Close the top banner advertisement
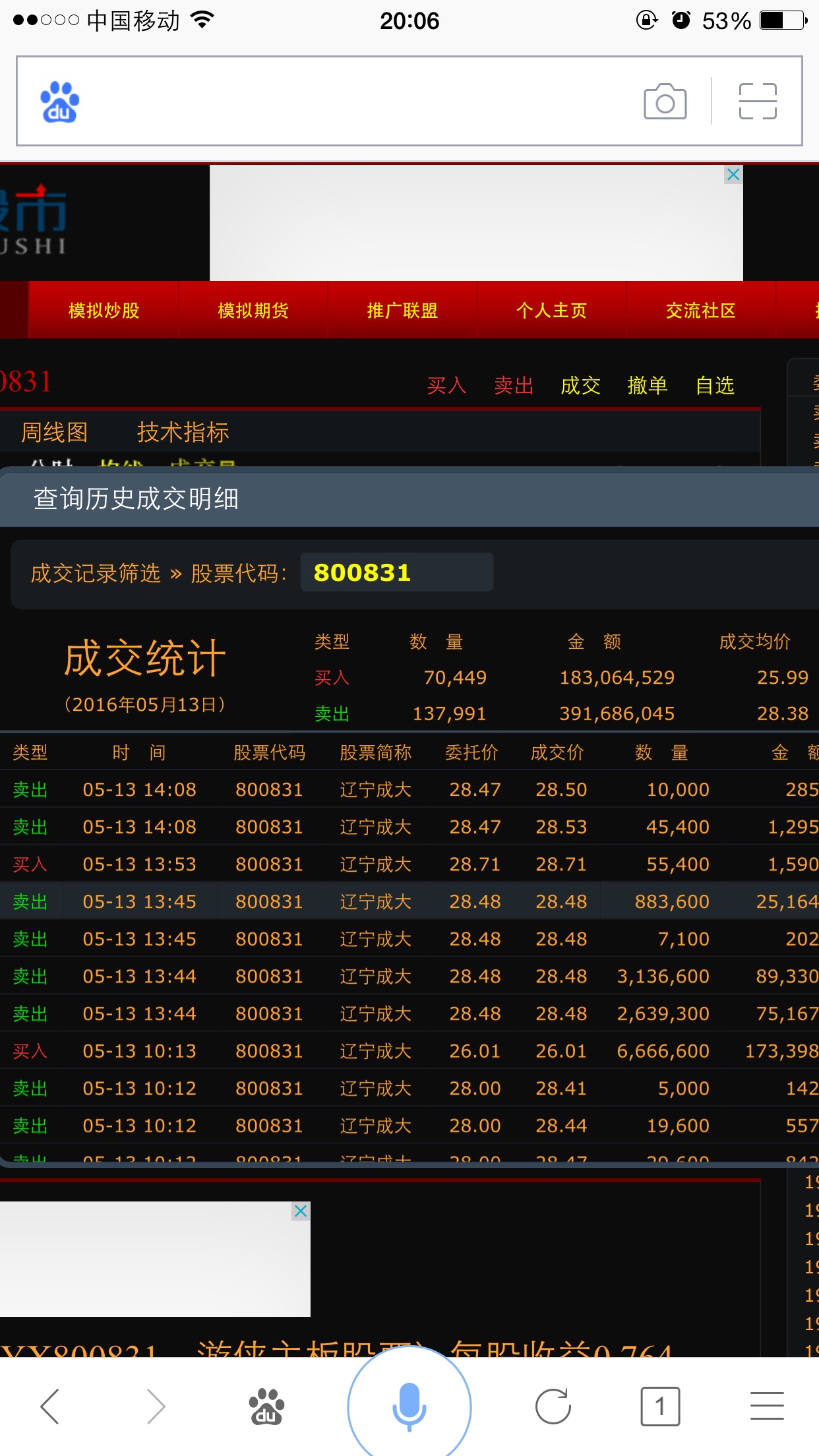The height and width of the screenshot is (1456, 819). pyautogui.click(x=733, y=175)
